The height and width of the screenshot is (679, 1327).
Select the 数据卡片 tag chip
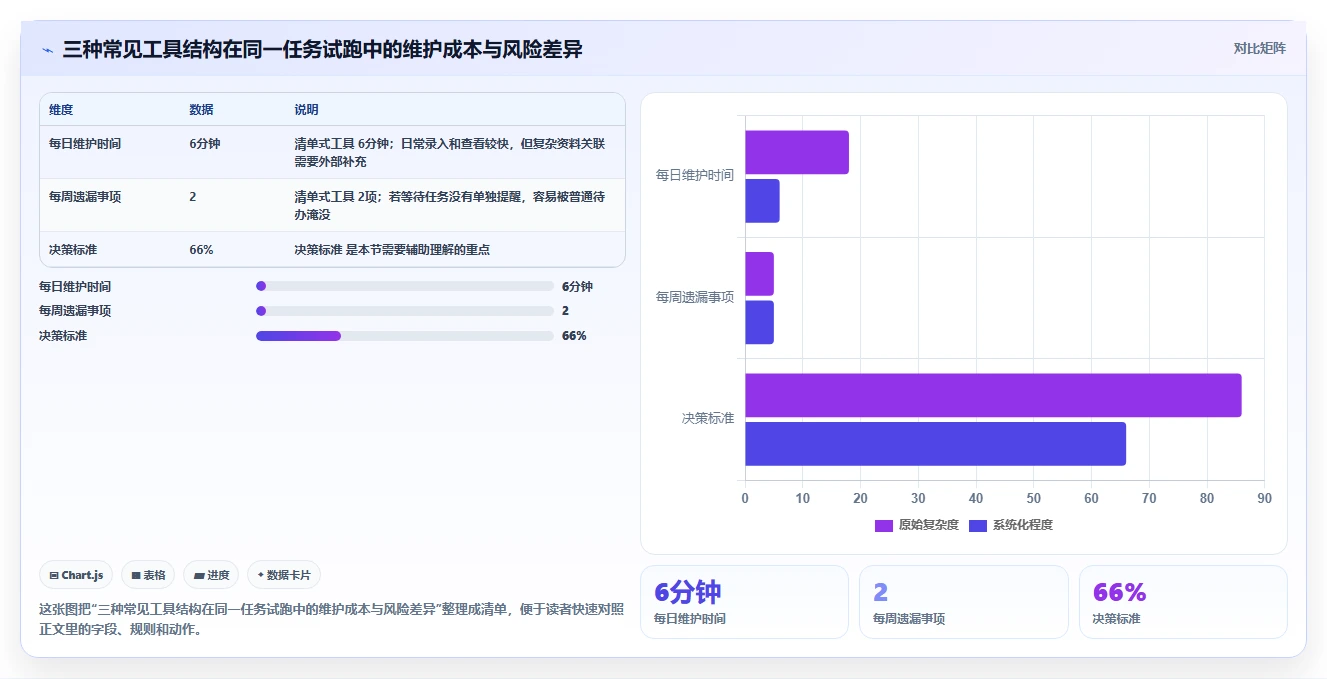pos(284,575)
